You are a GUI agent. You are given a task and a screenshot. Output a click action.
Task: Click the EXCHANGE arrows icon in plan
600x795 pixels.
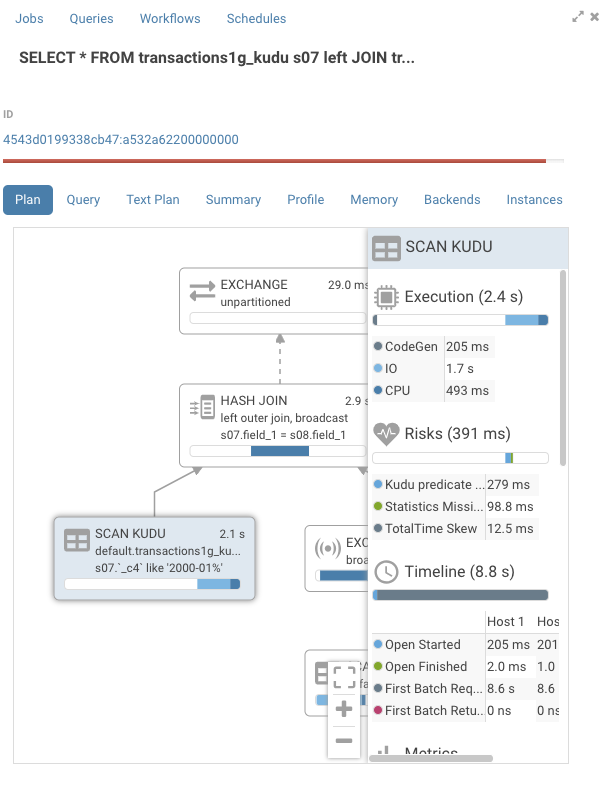202,292
